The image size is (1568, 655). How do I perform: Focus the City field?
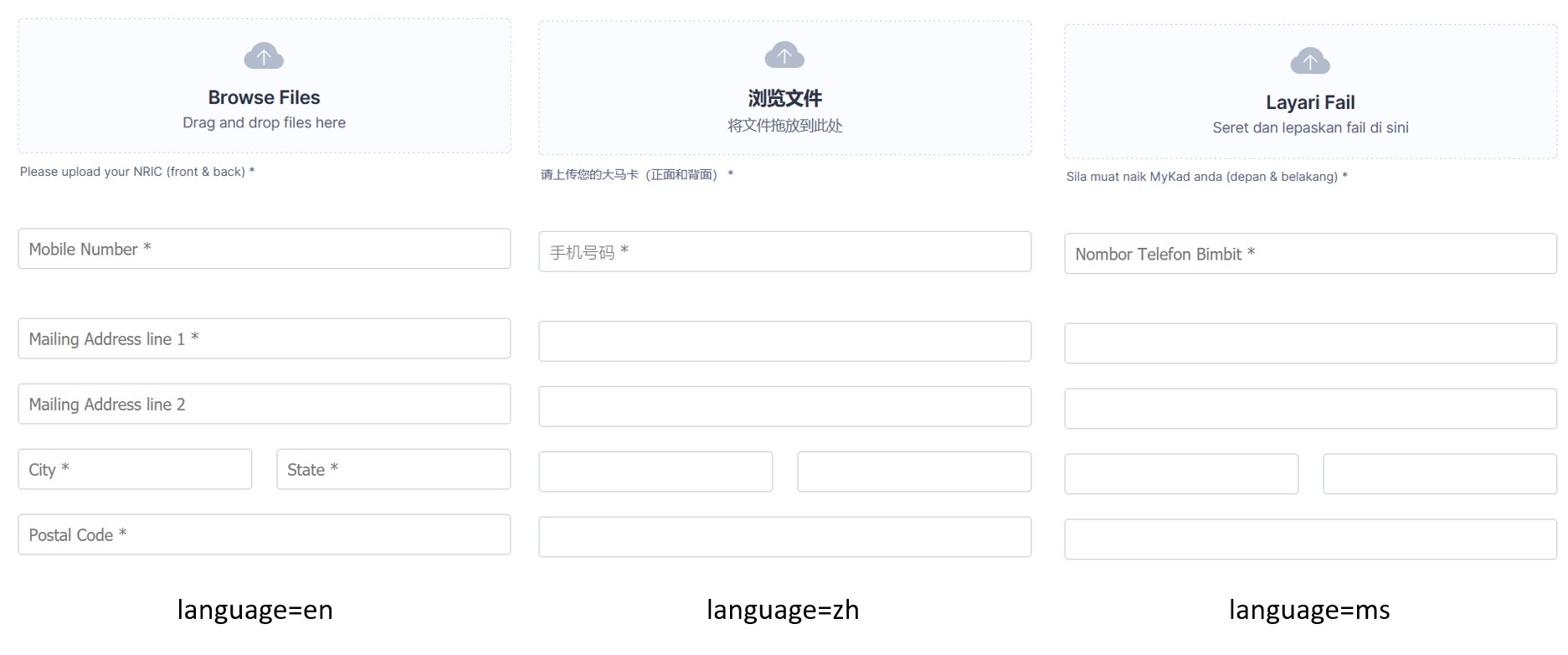pos(135,469)
